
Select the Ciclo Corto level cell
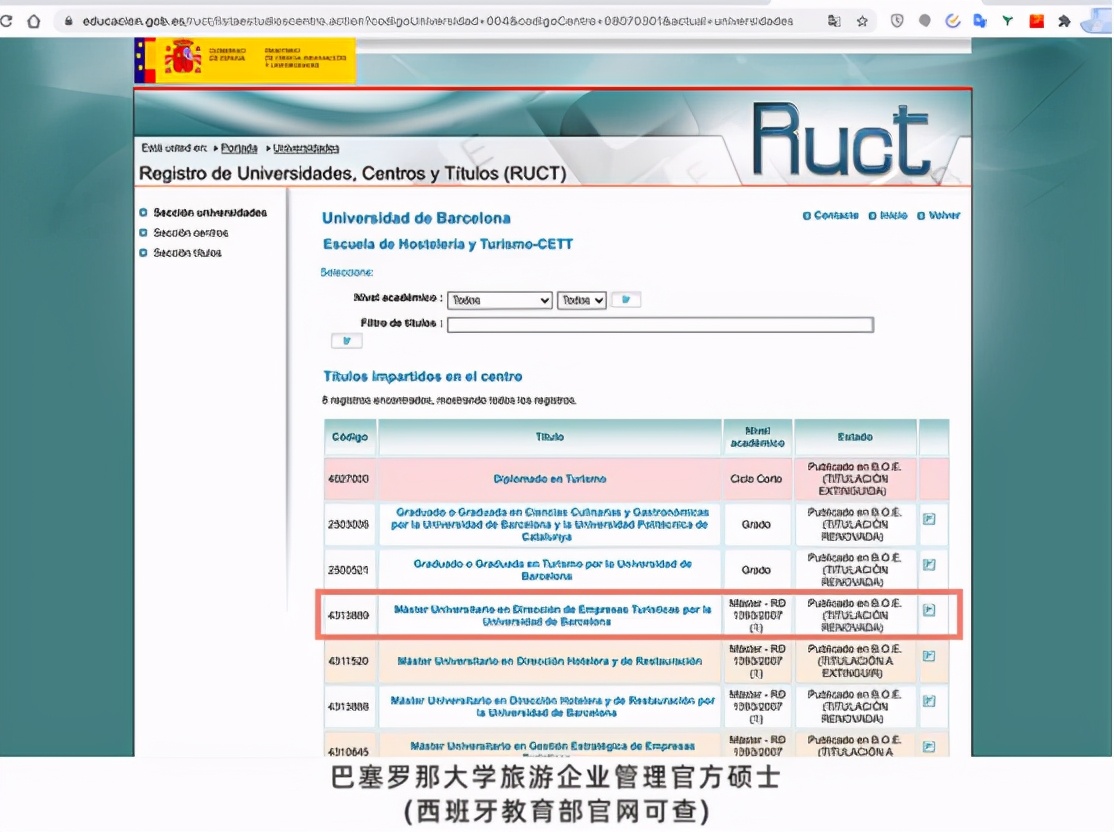(757, 479)
